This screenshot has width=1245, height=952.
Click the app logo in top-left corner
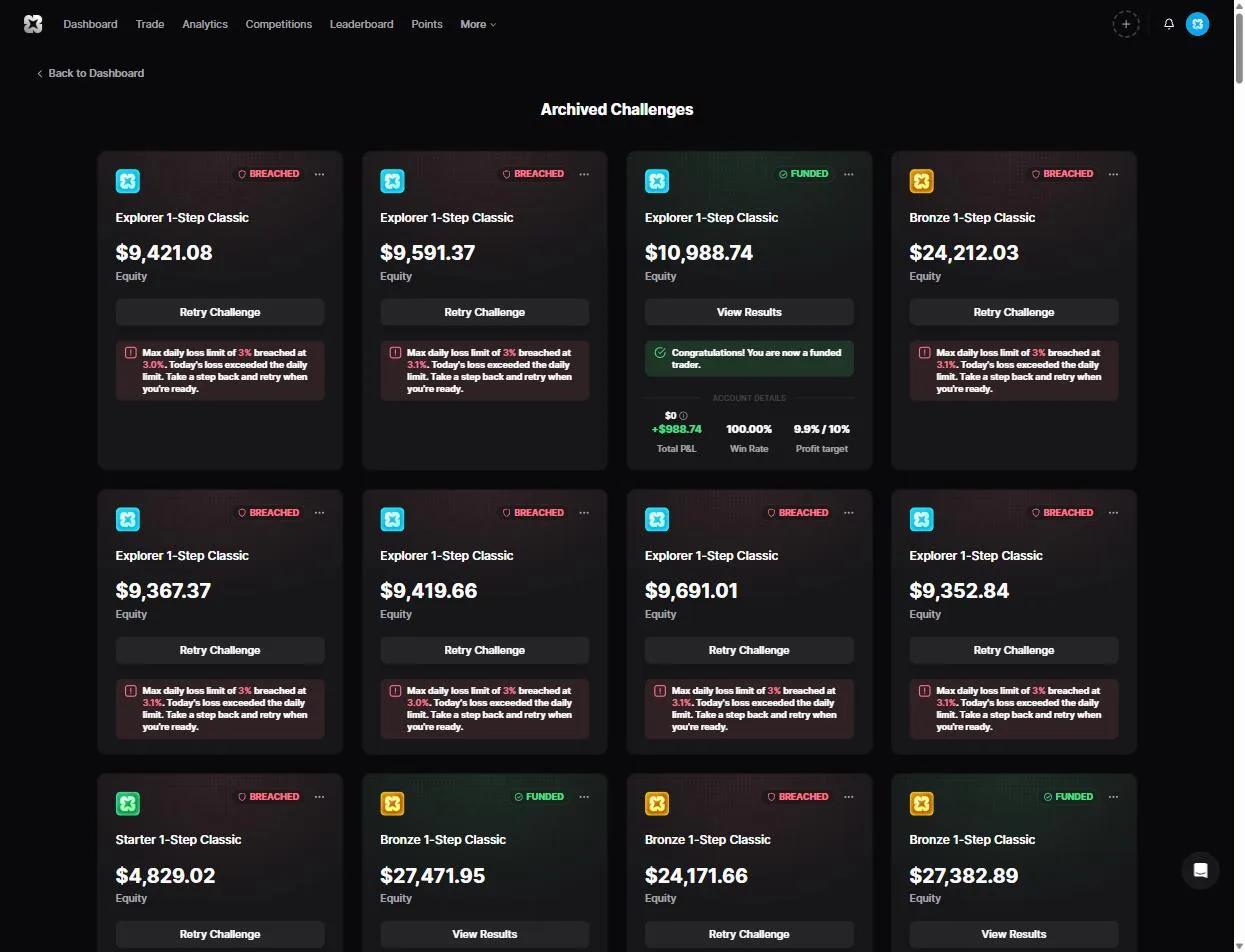point(33,24)
